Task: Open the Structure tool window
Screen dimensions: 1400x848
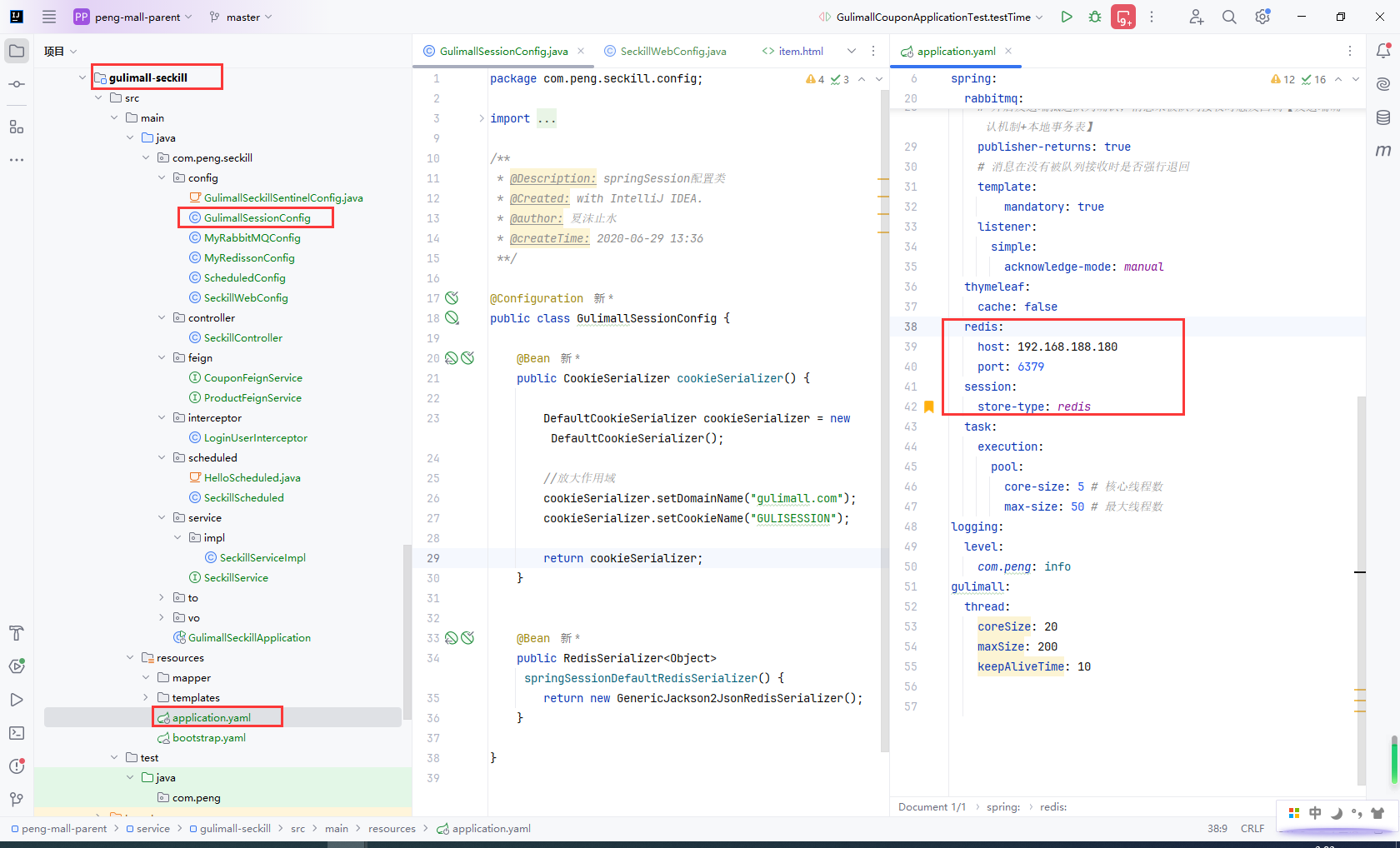Action: tap(17, 127)
